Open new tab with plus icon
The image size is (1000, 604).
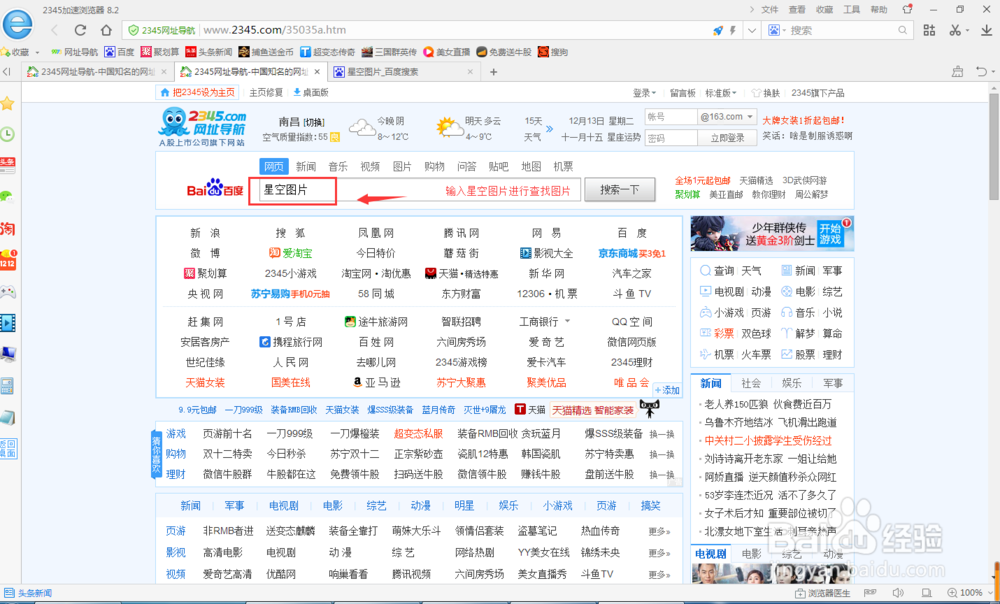pos(493,71)
